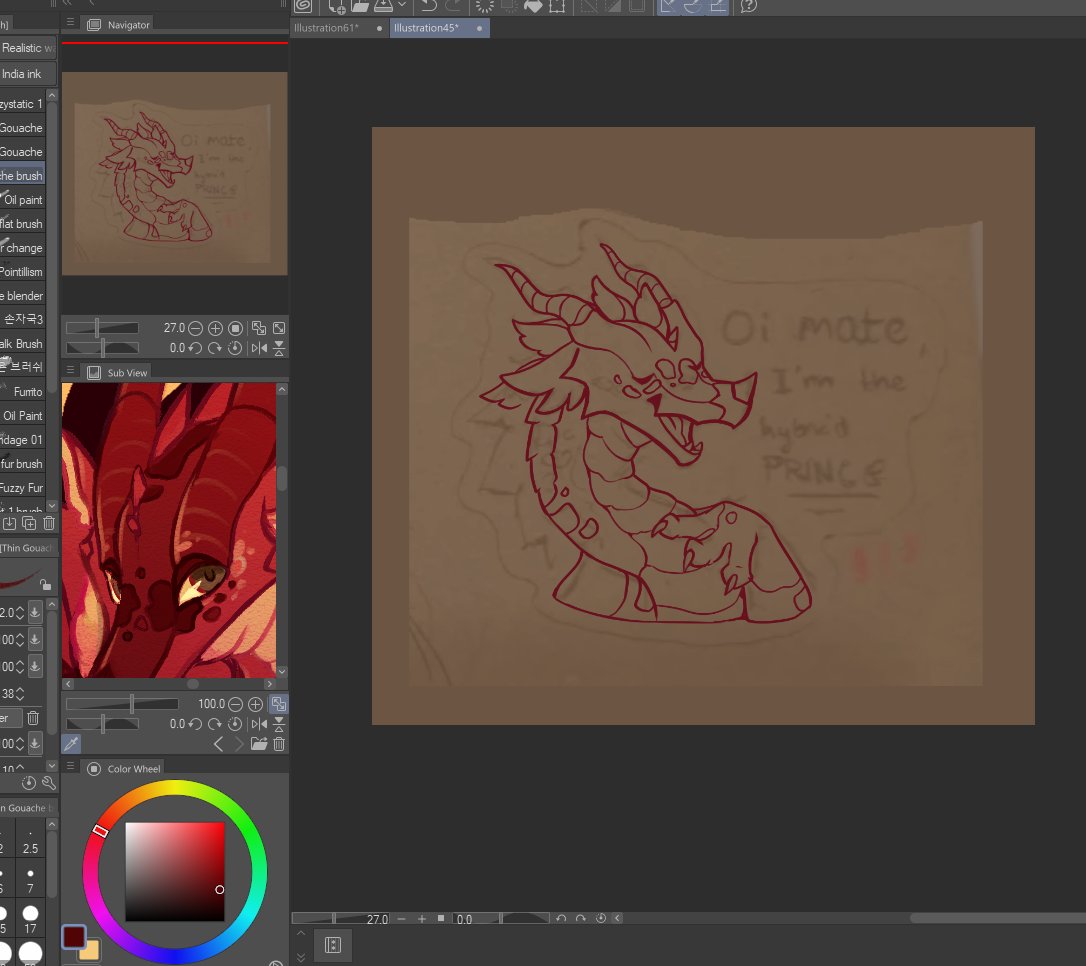Select the Sub View palette tab
This screenshot has height=966, width=1086.
click(x=118, y=373)
